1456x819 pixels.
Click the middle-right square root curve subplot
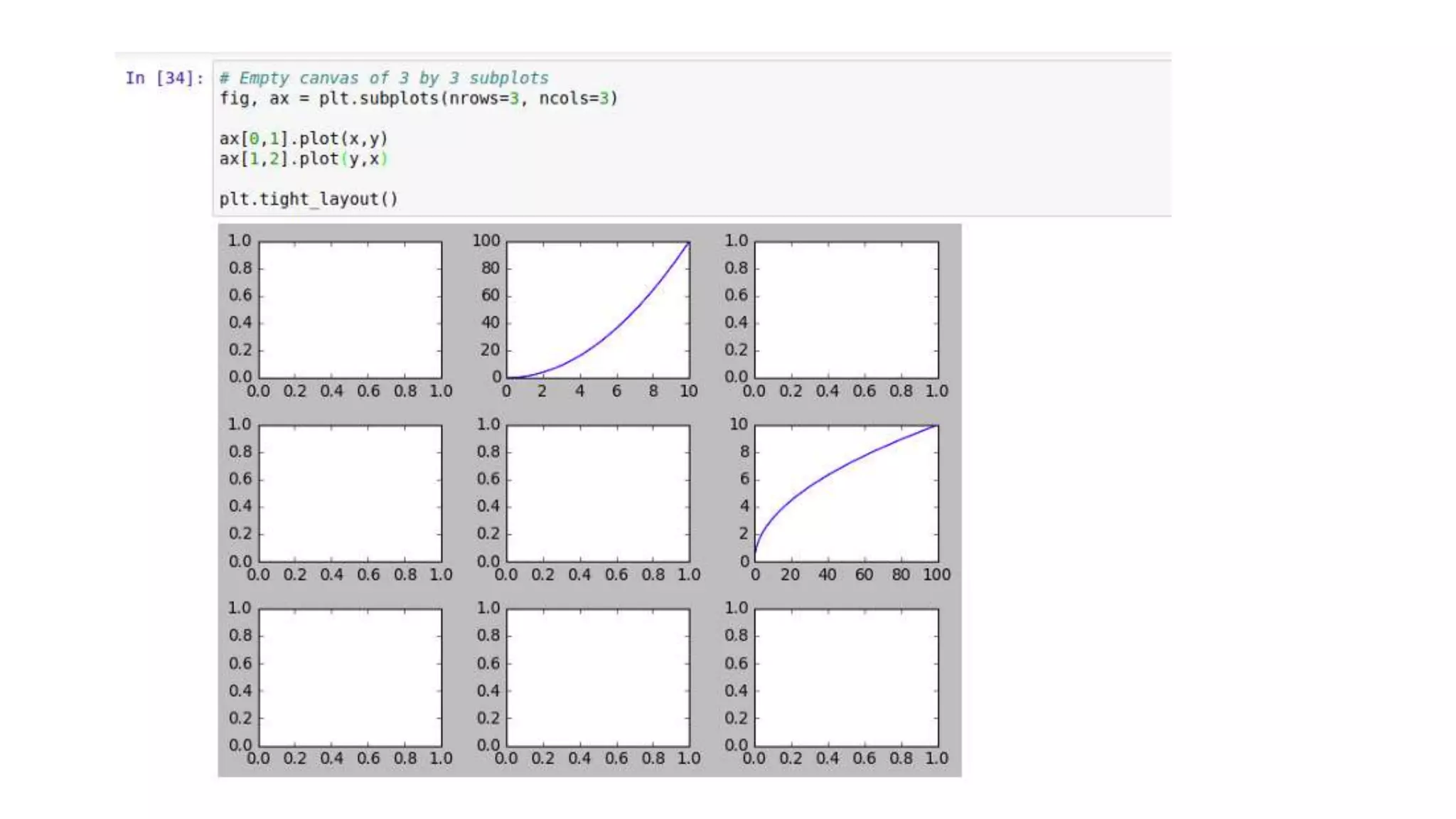coord(846,493)
